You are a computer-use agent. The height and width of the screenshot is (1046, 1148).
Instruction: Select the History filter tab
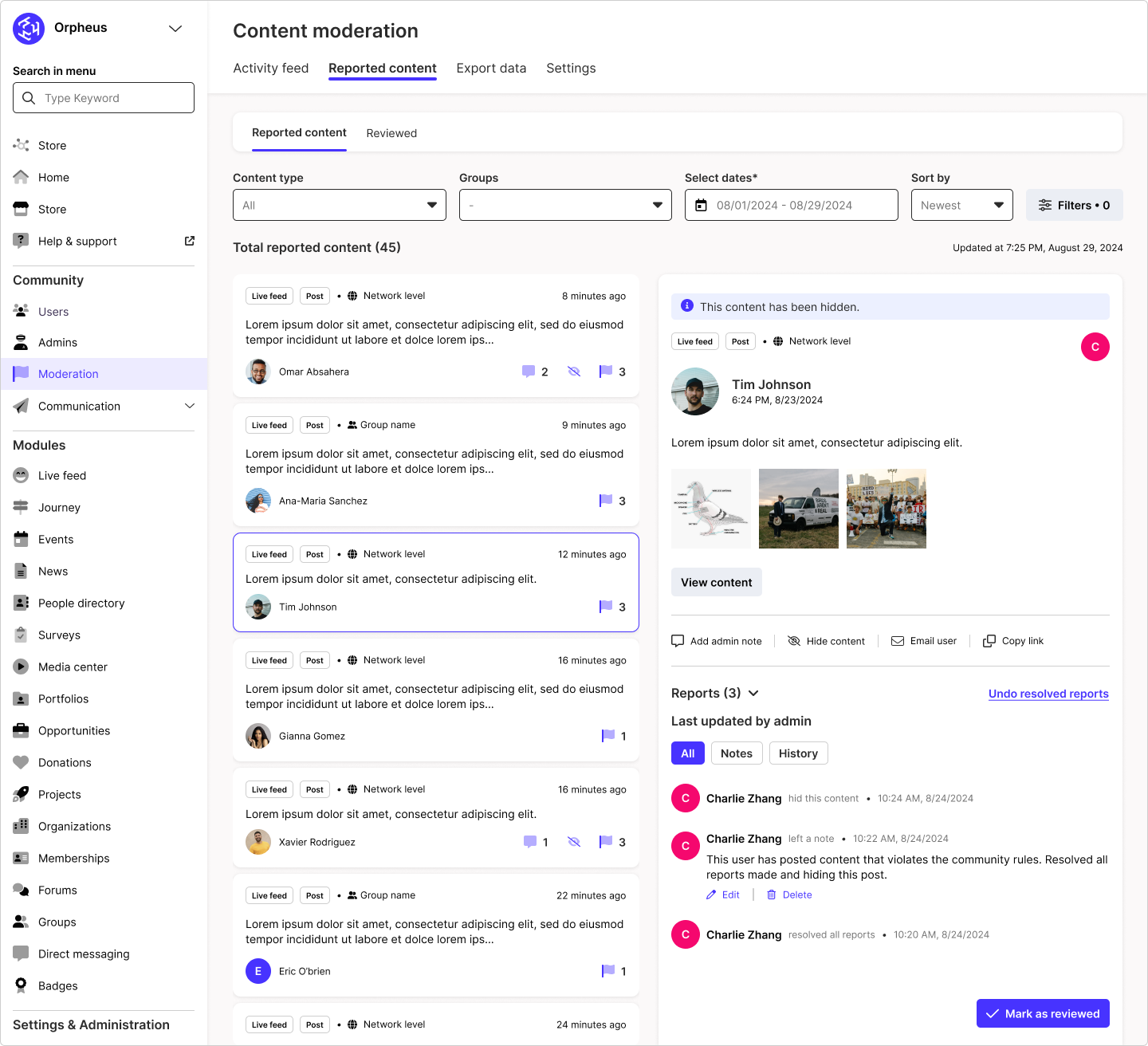point(798,753)
